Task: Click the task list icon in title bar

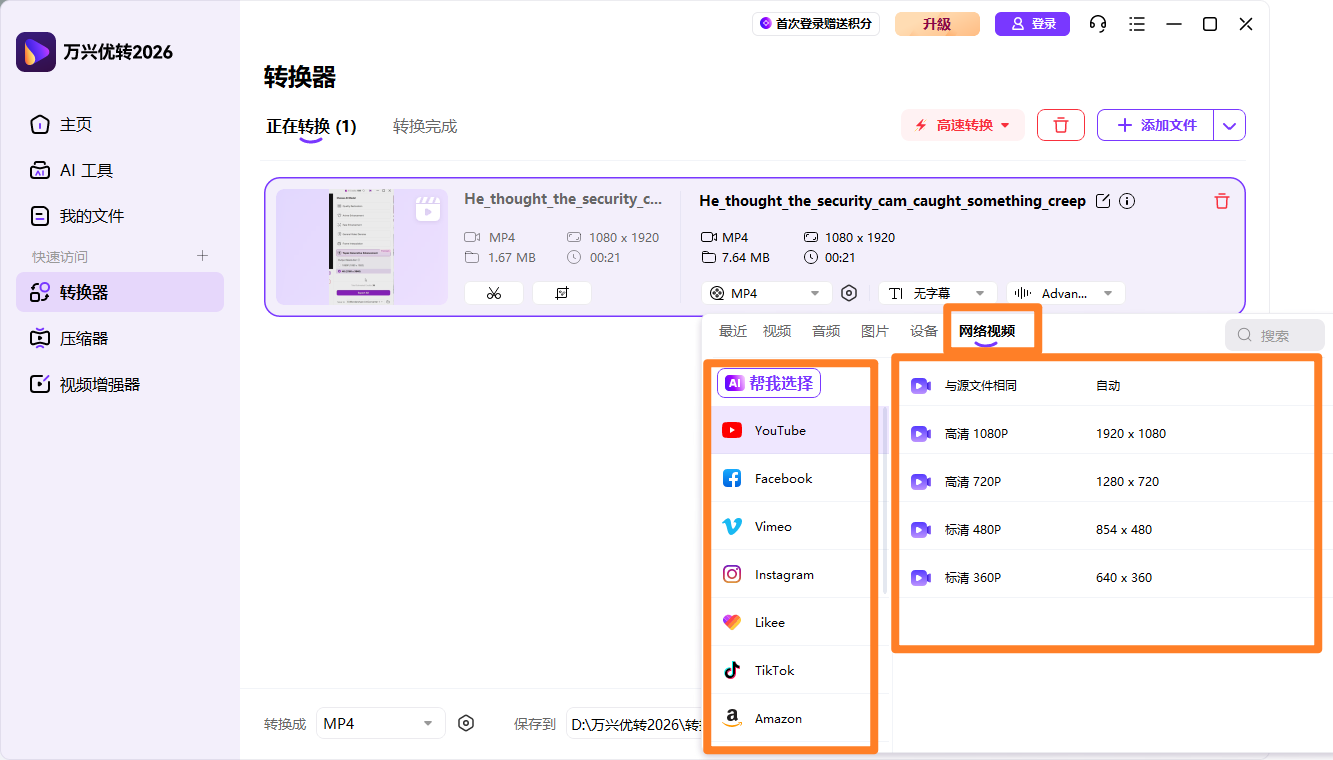Action: point(1136,23)
